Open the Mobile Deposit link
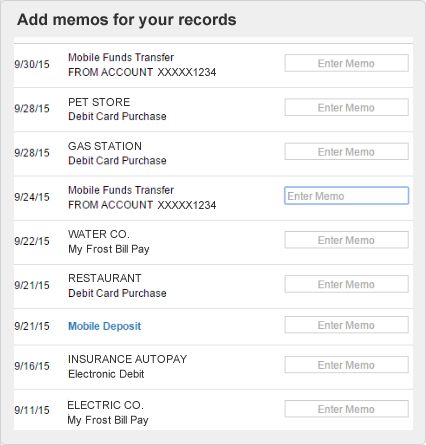The image size is (426, 445). (105, 326)
